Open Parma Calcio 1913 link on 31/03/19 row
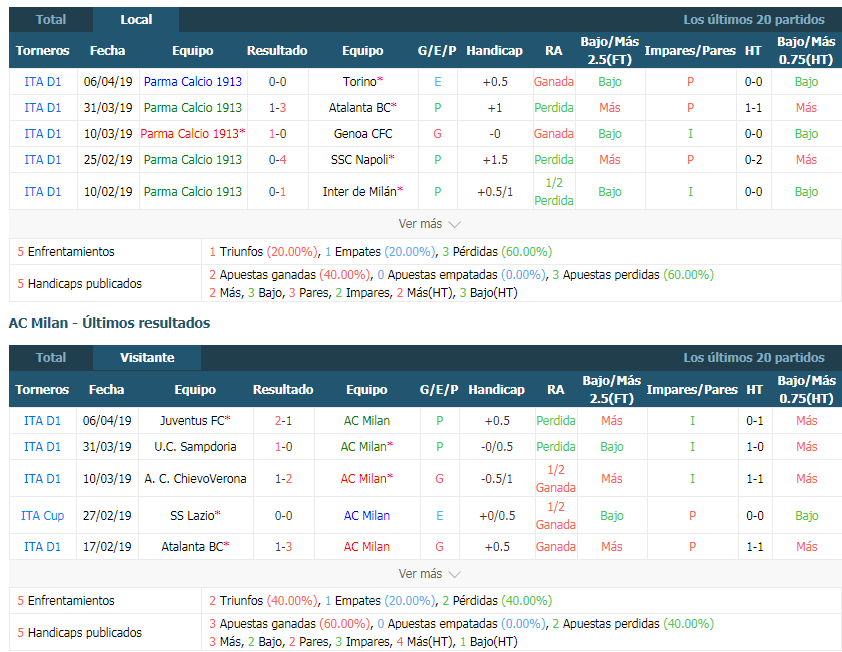842x652 pixels. pyautogui.click(x=193, y=107)
